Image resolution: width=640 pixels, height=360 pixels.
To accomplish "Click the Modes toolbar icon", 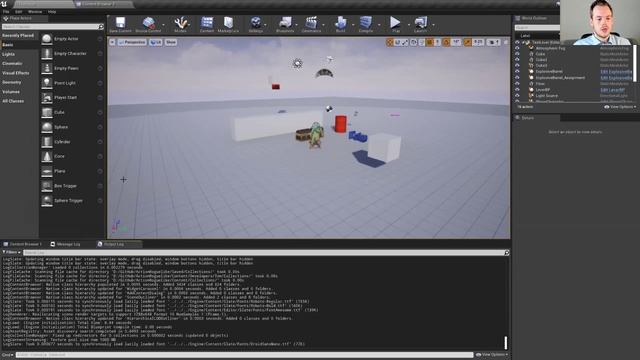I will (x=180, y=22).
